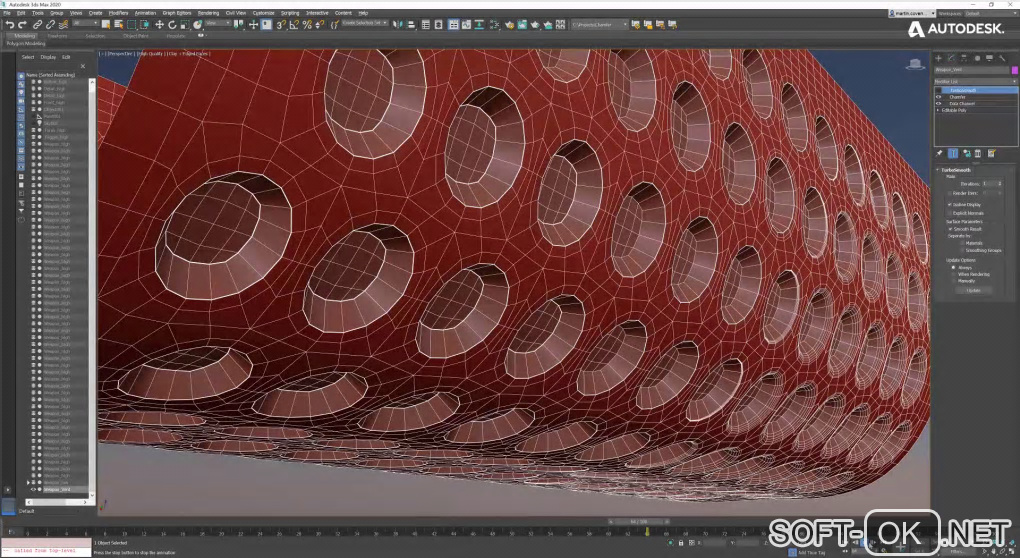1020x558 pixels.
Task: Pin the modifier stack
Action: pos(939,153)
